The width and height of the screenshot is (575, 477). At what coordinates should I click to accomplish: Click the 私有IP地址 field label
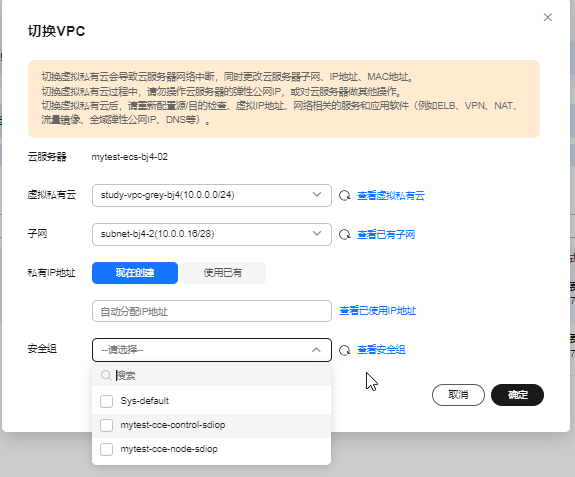point(51,273)
